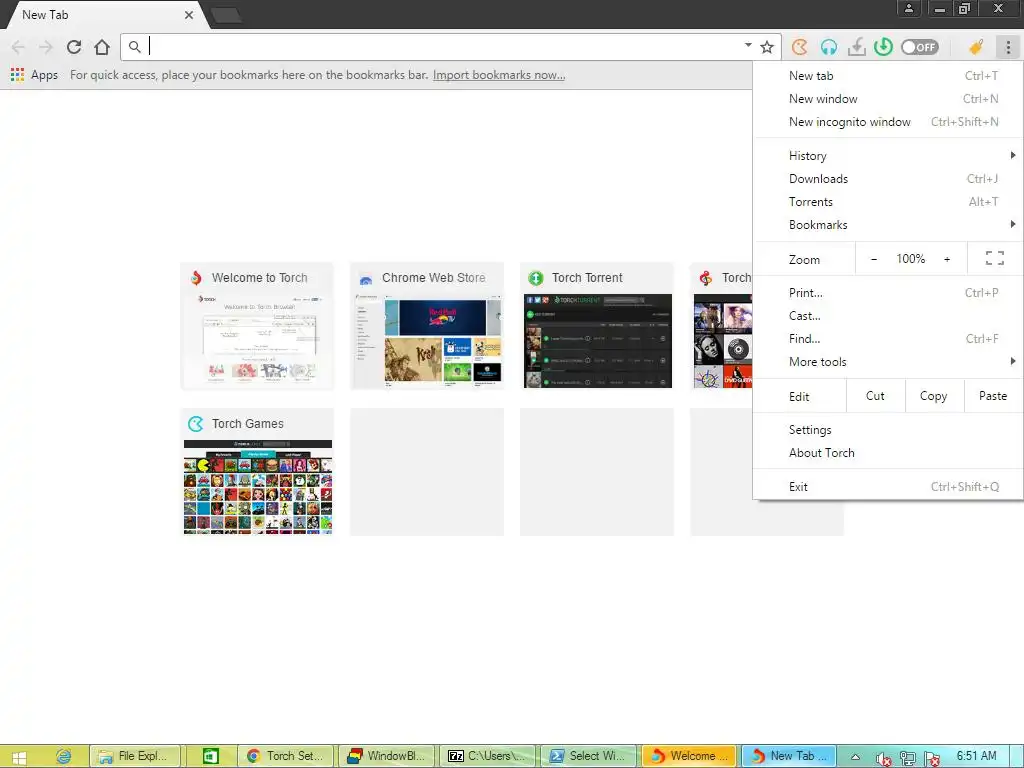Open the Chrome Web Store thumbnail
Viewport: 1024px width, 768px height.
point(427,326)
